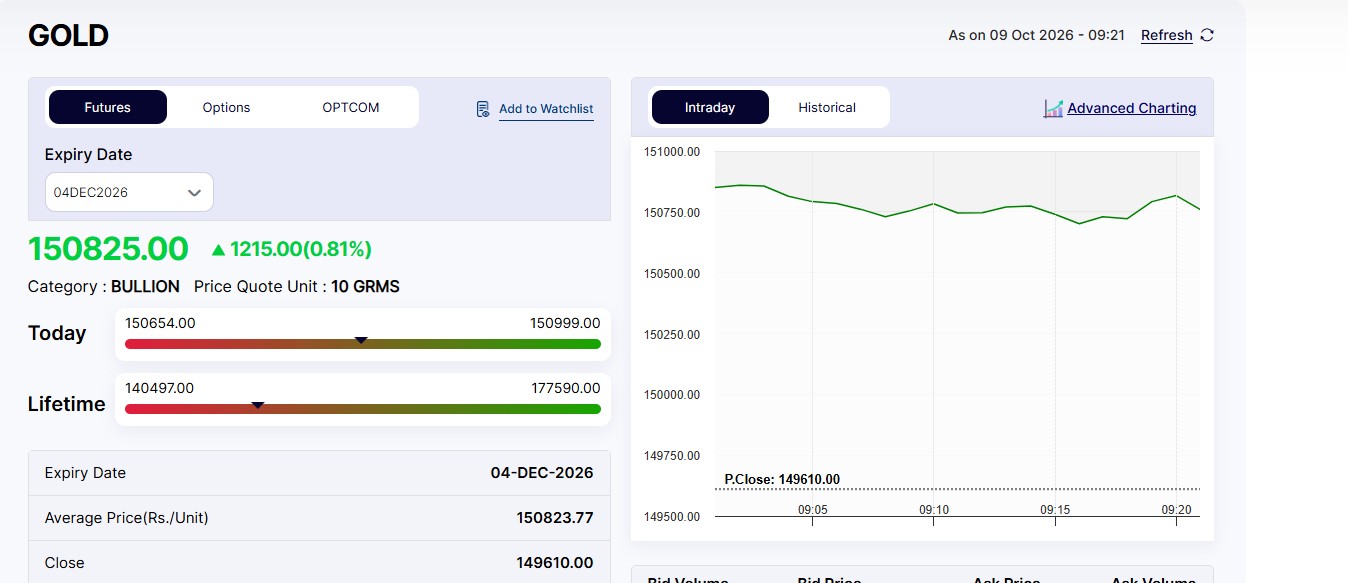Click the Refresh link
The width and height of the screenshot is (1348, 583).
[1167, 35]
